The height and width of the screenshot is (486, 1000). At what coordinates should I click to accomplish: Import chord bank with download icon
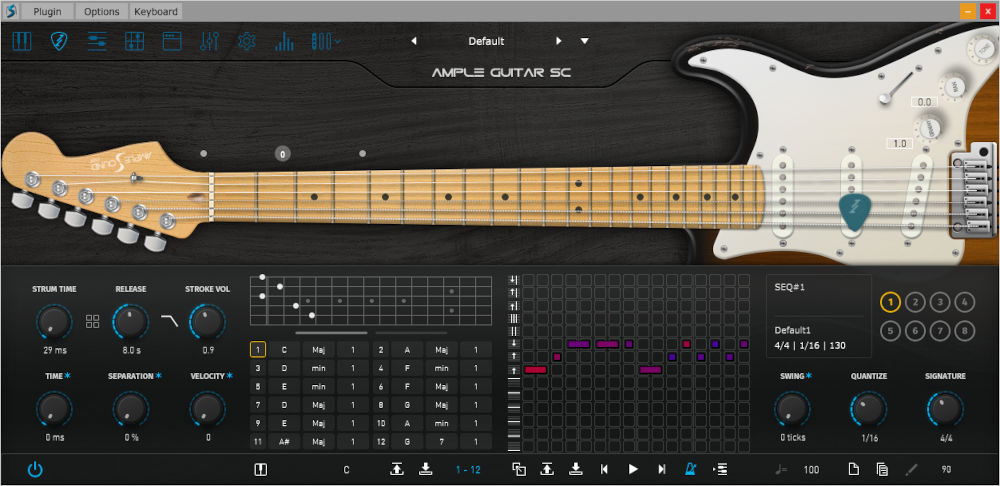point(425,469)
